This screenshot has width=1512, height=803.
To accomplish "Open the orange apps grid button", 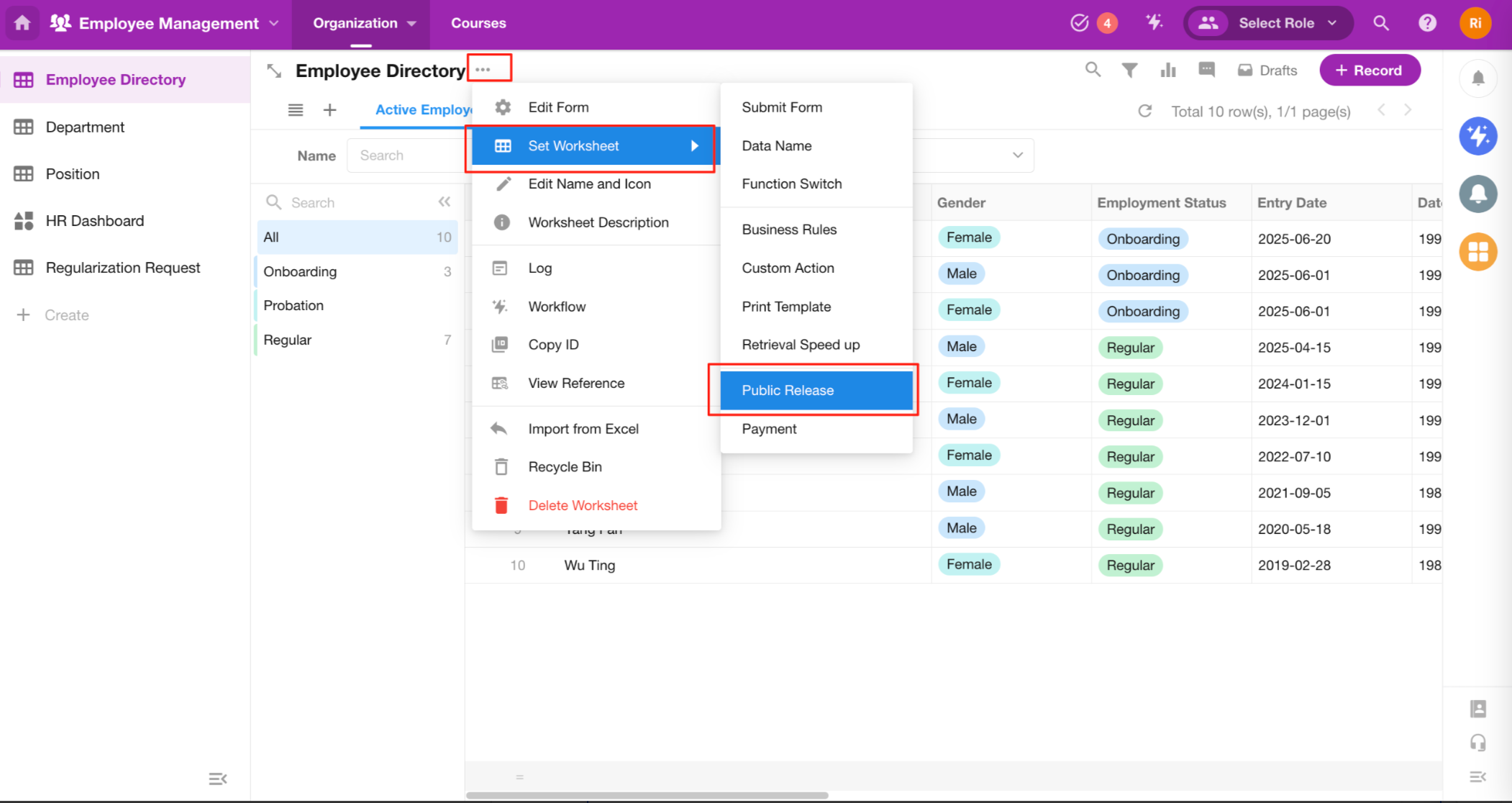I will click(1477, 252).
